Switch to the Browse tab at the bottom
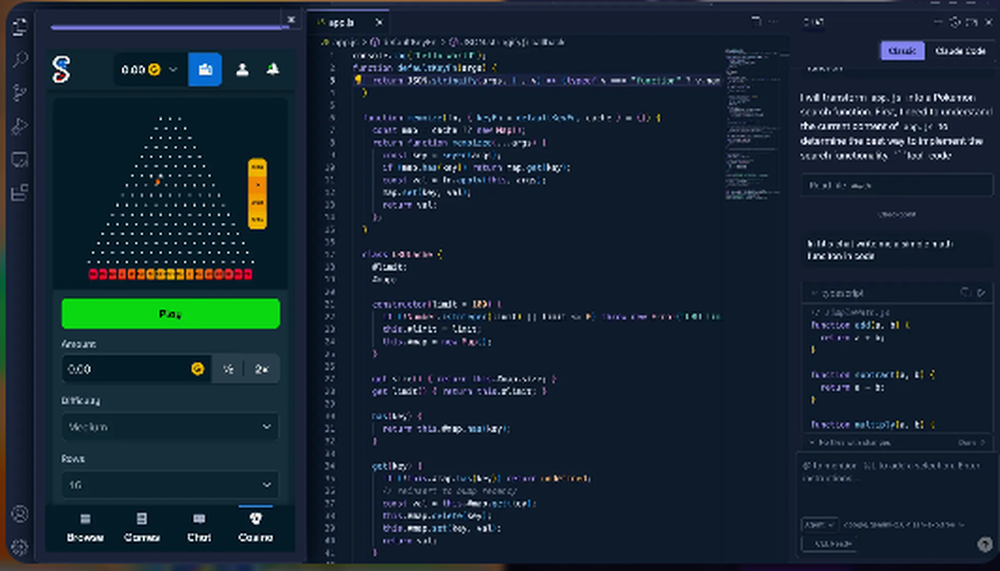This screenshot has width=1000, height=571. [85, 528]
